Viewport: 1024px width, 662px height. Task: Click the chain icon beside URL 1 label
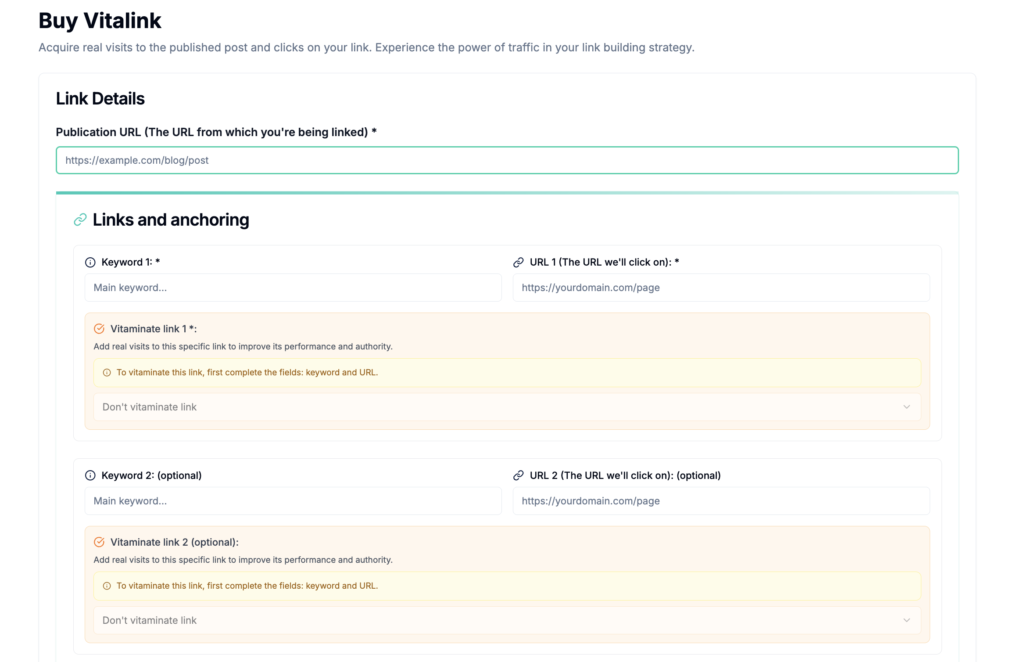tap(518, 262)
